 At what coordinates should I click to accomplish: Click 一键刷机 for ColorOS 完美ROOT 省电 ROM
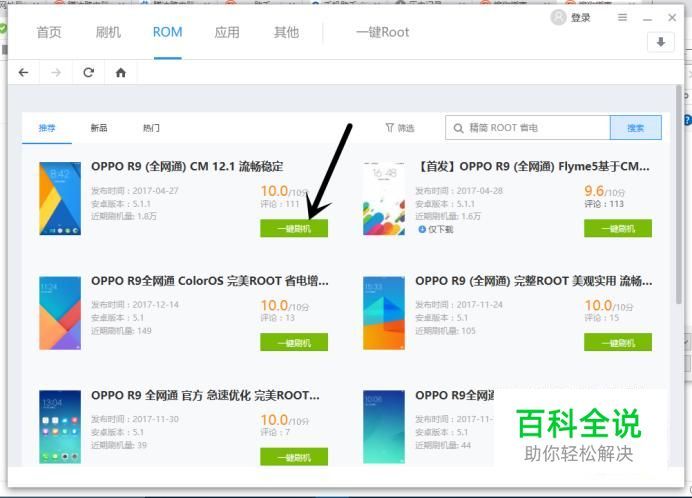click(294, 342)
